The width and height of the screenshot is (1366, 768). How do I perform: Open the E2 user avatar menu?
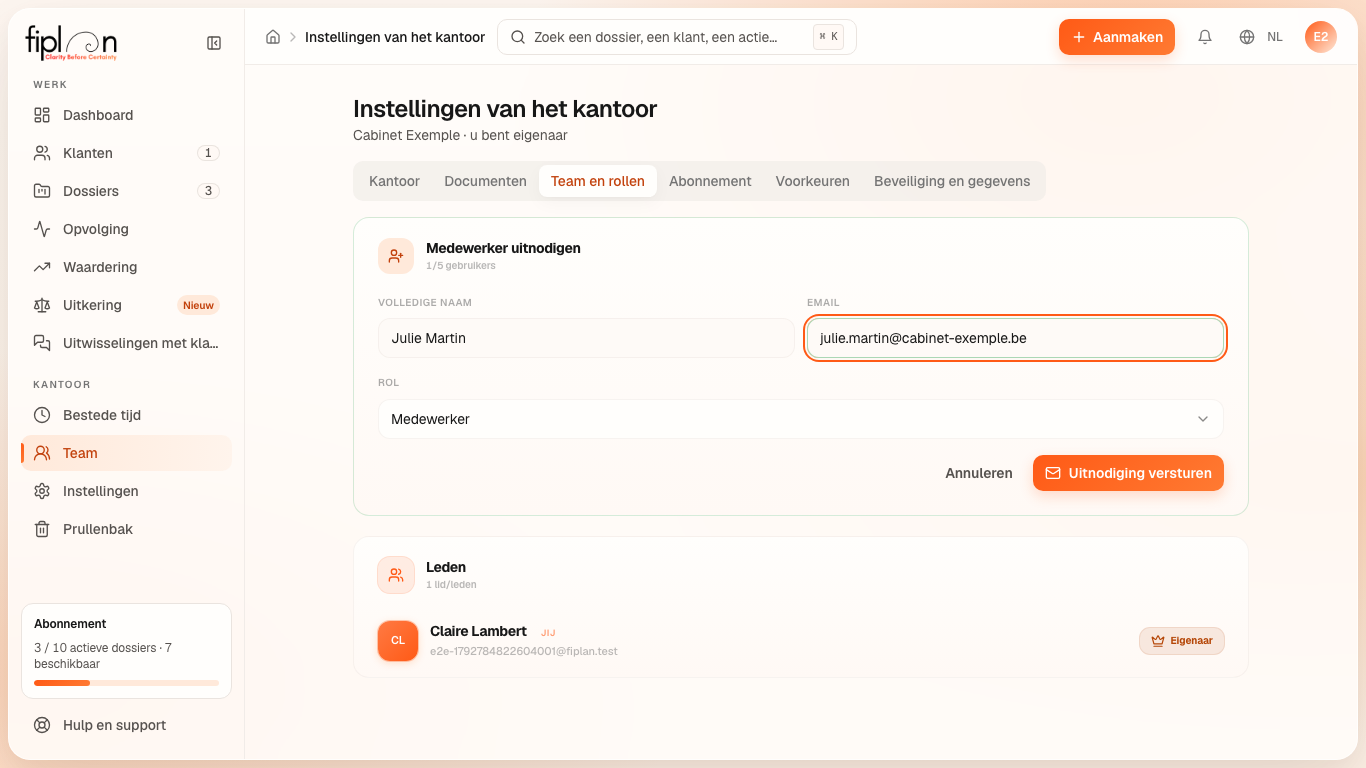point(1321,37)
